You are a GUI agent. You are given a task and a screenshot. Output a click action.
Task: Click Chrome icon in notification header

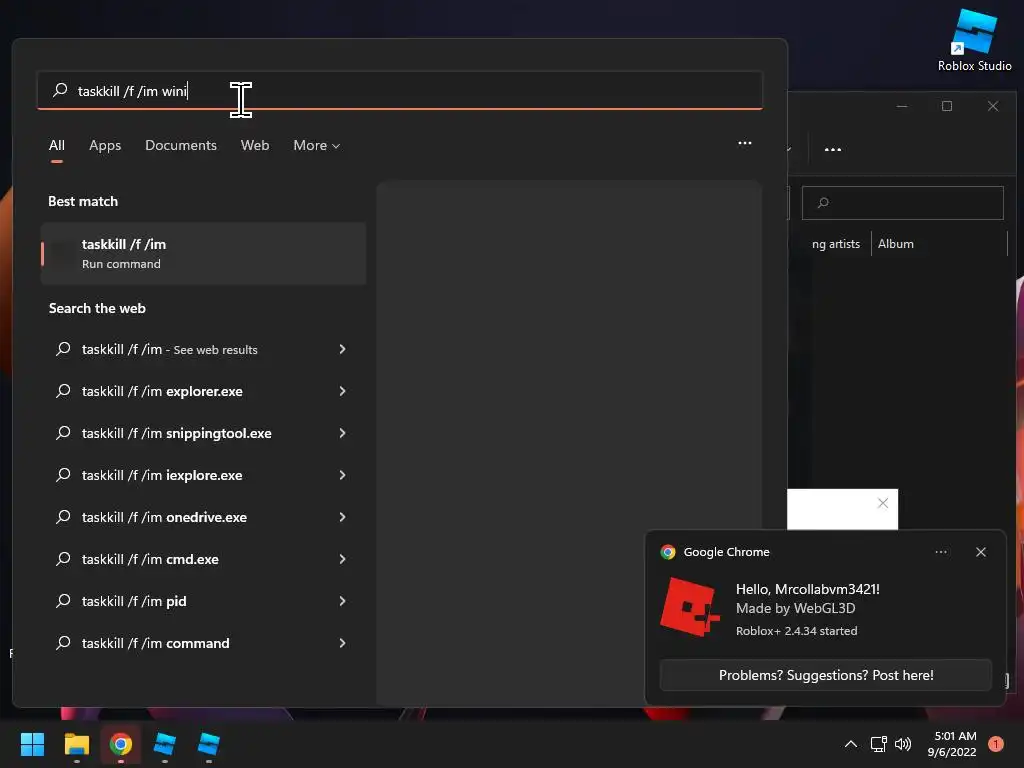tap(667, 552)
